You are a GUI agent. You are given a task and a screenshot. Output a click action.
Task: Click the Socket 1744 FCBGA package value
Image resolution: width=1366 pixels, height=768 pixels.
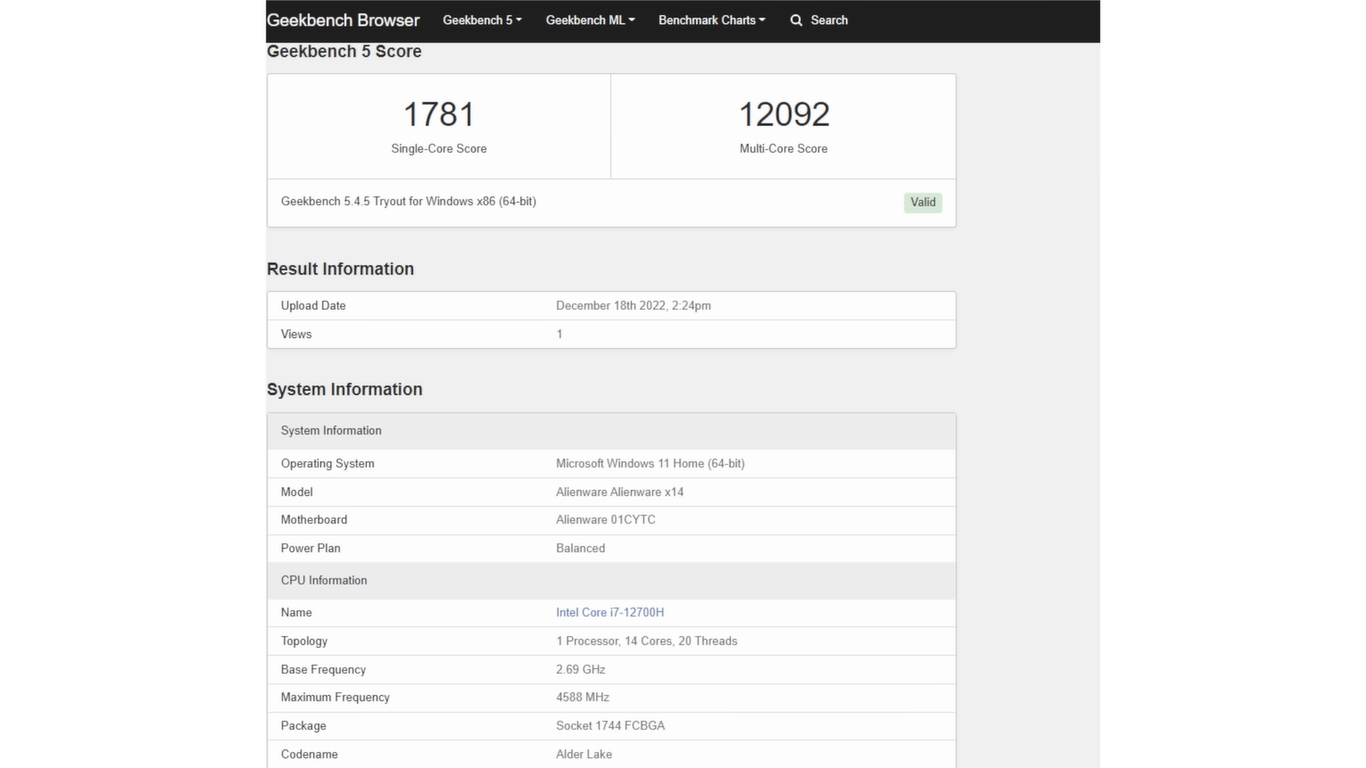(x=610, y=726)
